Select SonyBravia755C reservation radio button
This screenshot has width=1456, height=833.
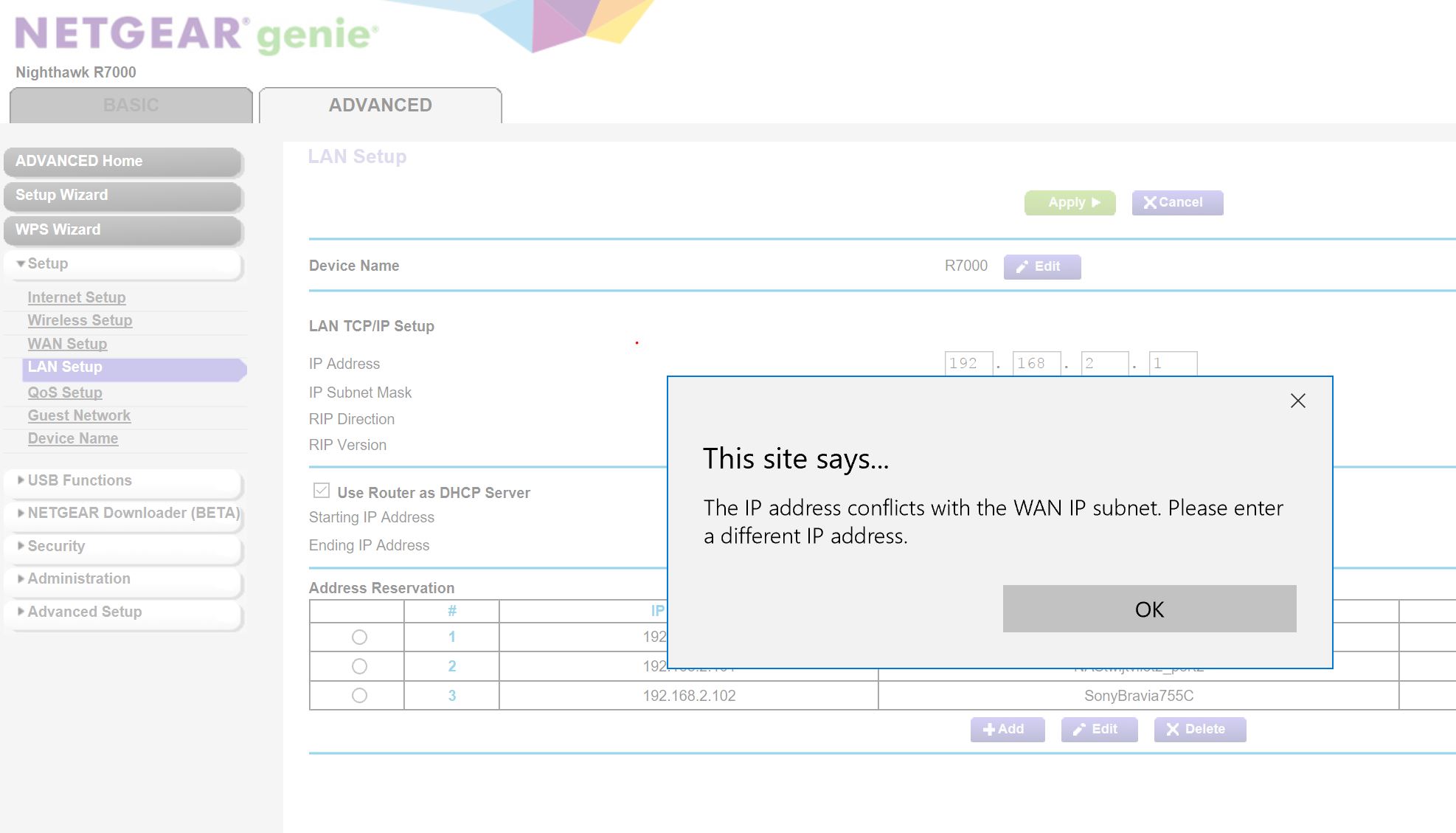pyautogui.click(x=359, y=696)
